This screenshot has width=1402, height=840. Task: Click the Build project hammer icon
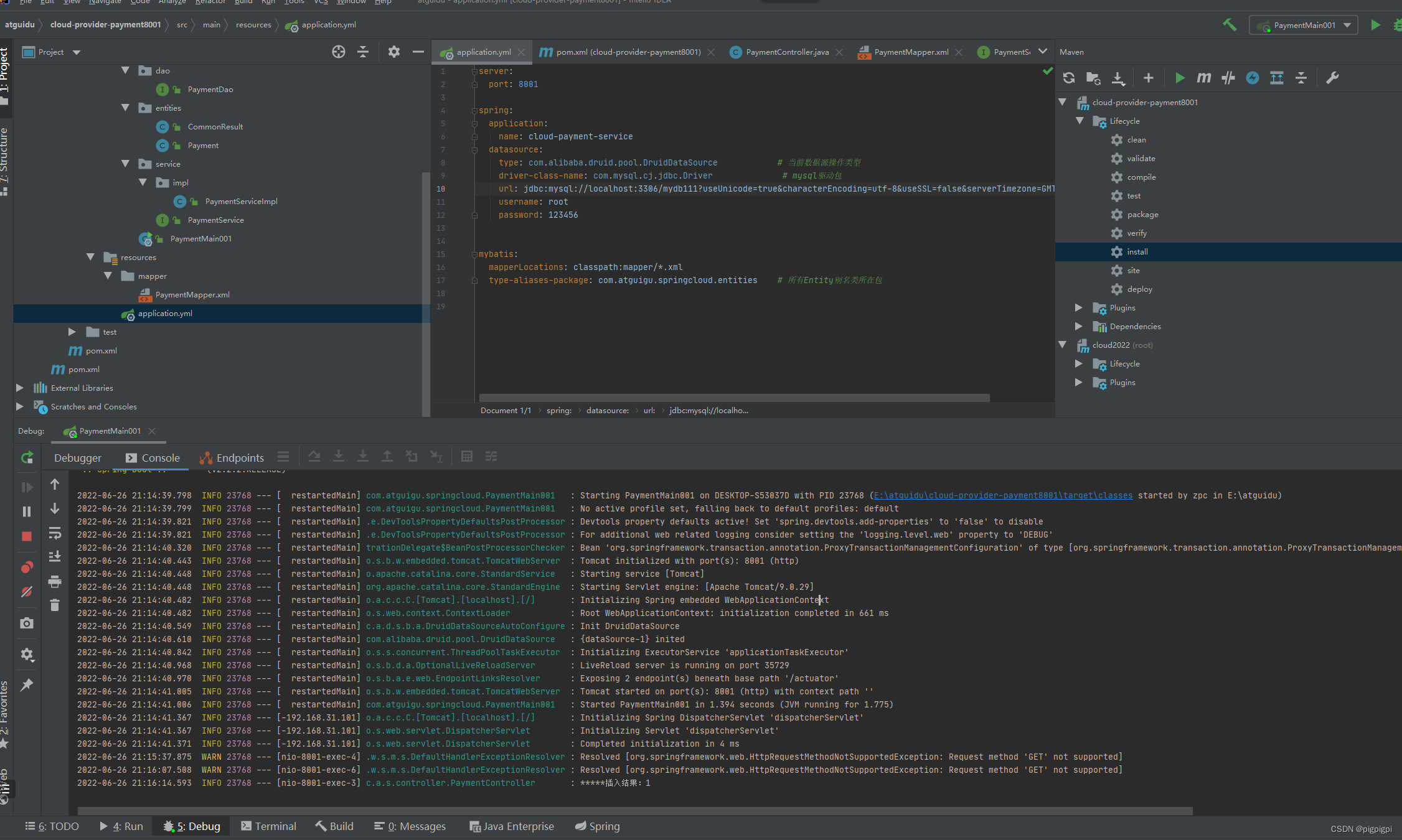tap(1230, 25)
